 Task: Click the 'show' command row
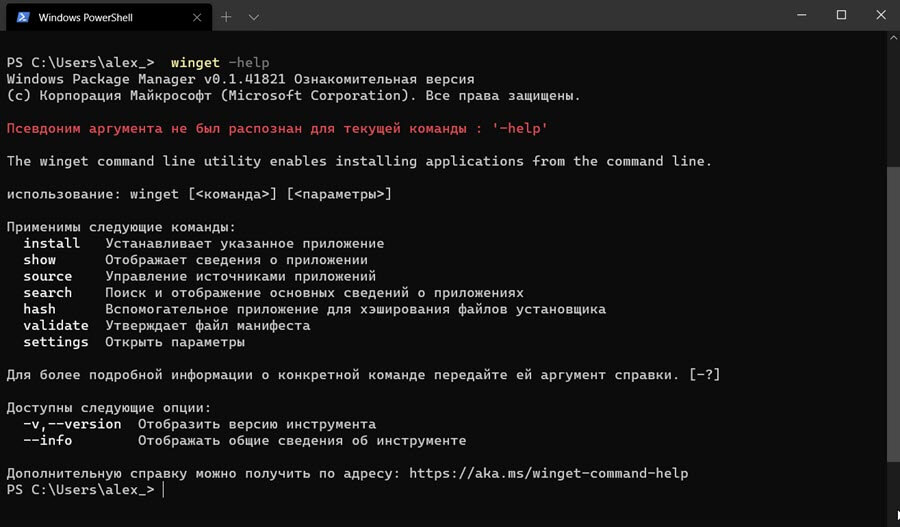tap(196, 260)
